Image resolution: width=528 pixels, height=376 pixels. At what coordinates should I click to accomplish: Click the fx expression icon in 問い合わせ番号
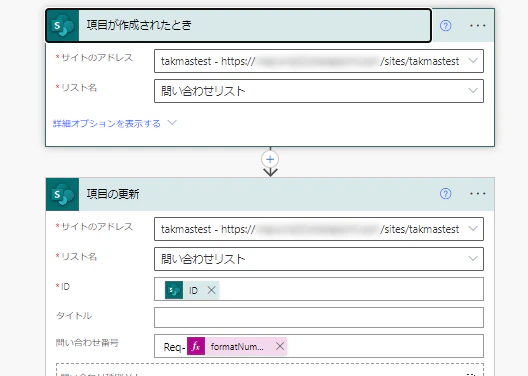coord(196,346)
